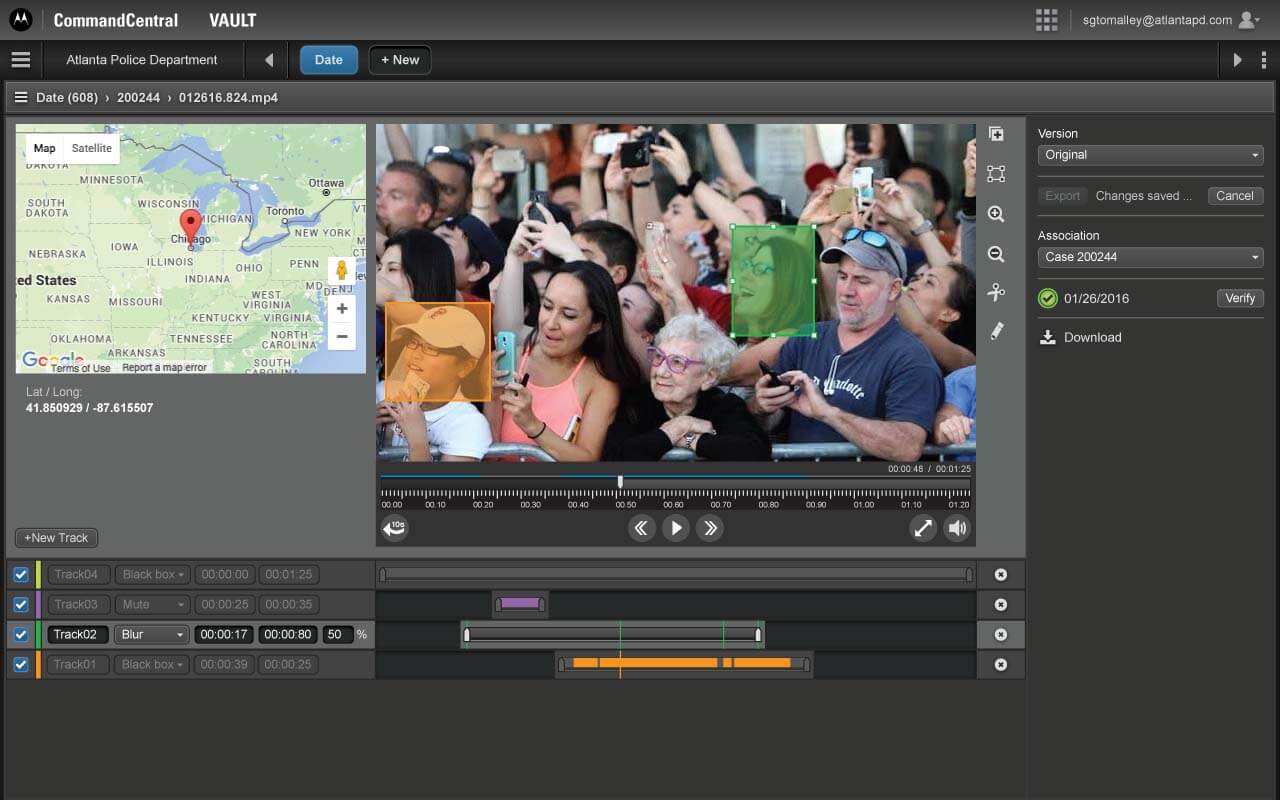Viewport: 1280px width, 800px height.
Task: Open the Track02 Blur effect dropdown
Action: [x=151, y=635]
